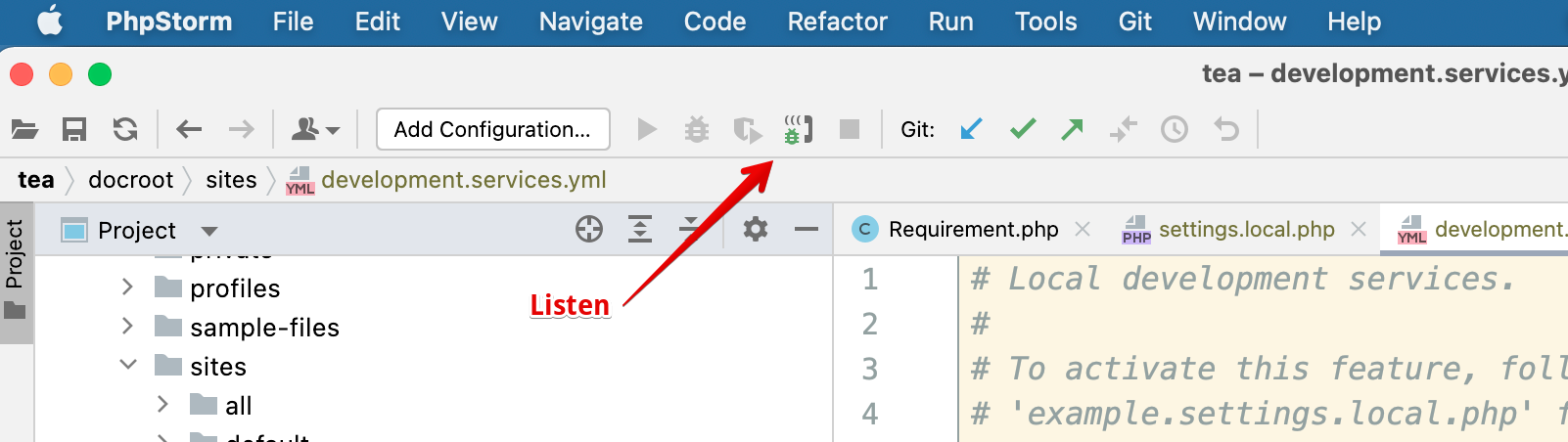Toggle Start Listening for PHP Debug Connections
The image size is (1568, 442).
[799, 129]
